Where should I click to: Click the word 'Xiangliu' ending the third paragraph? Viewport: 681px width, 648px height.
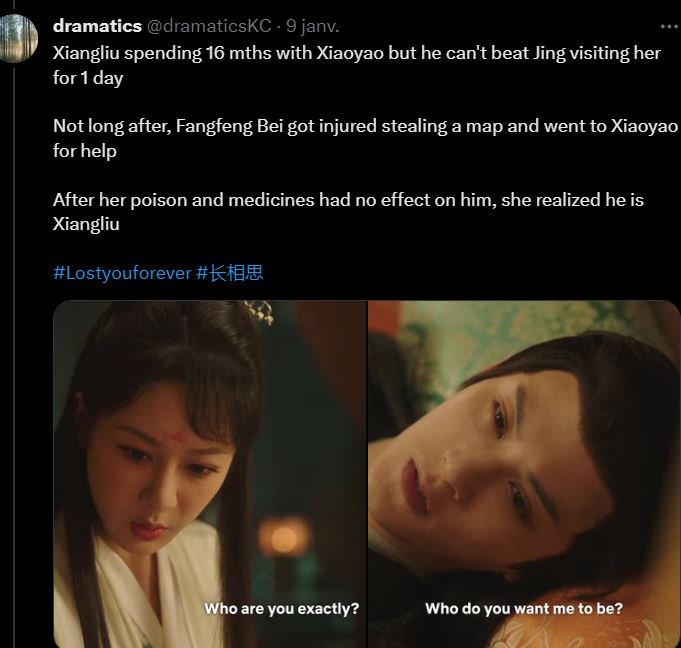(86, 224)
